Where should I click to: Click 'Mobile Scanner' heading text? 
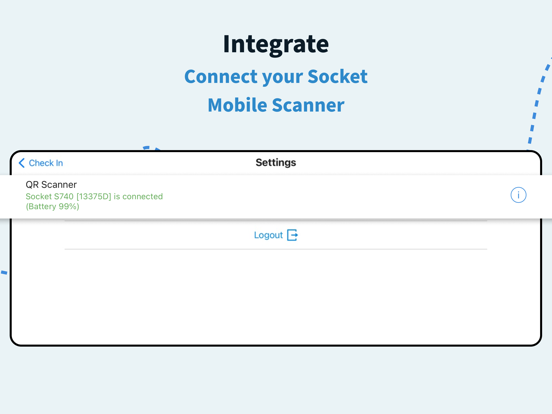coord(276,105)
